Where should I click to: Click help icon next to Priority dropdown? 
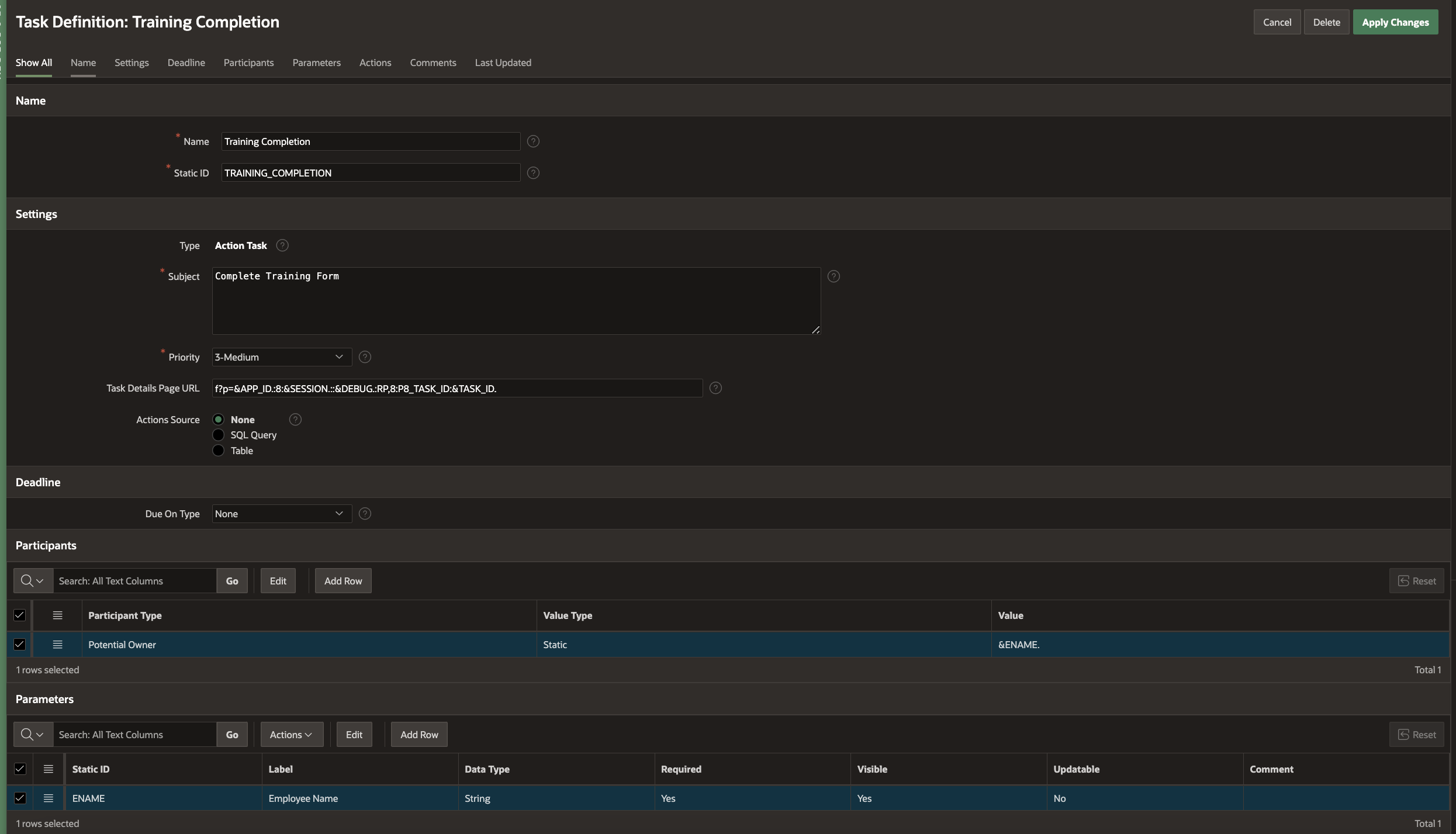(x=365, y=357)
